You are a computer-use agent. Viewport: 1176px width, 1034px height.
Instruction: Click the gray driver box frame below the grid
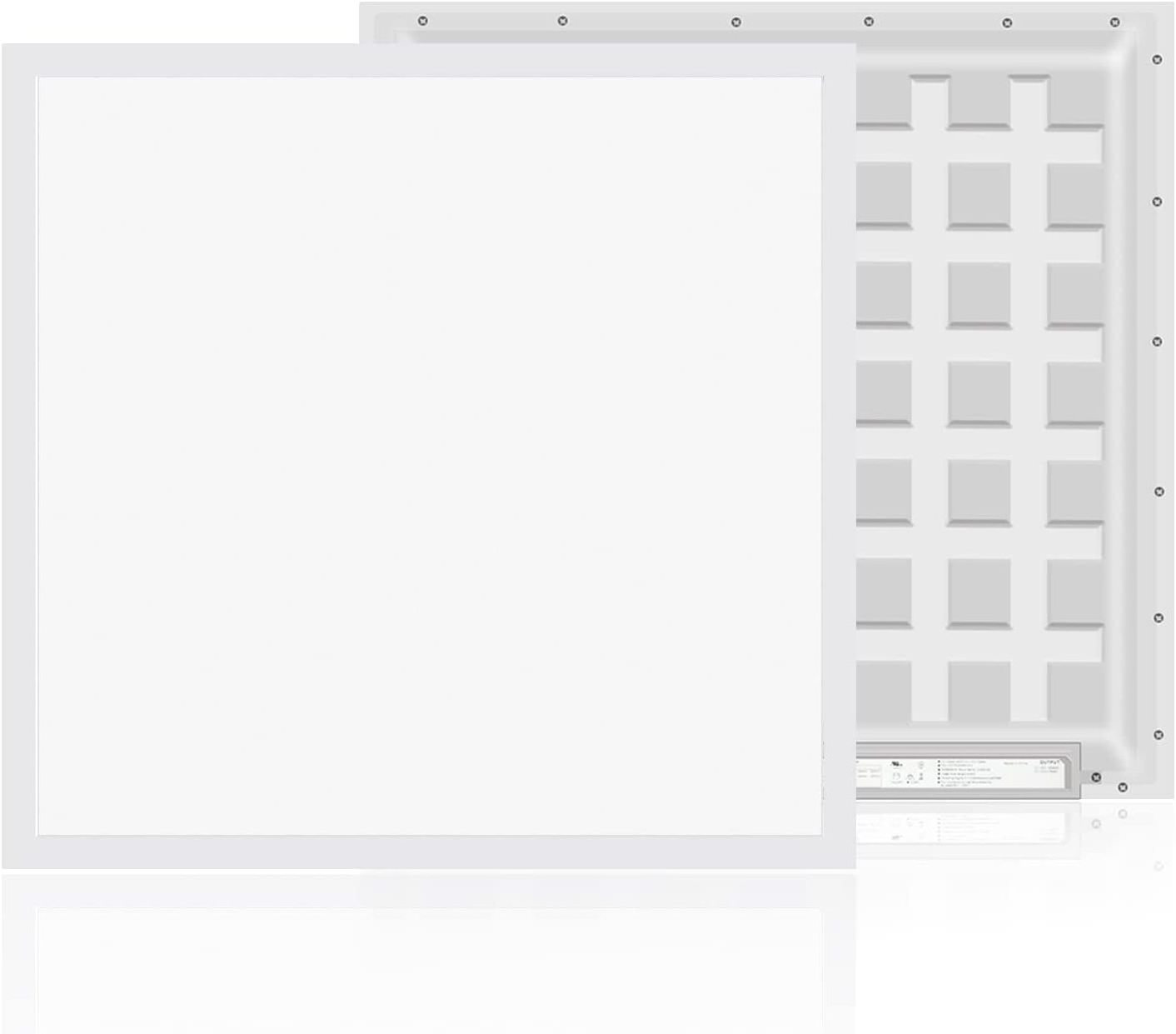[x=966, y=793]
